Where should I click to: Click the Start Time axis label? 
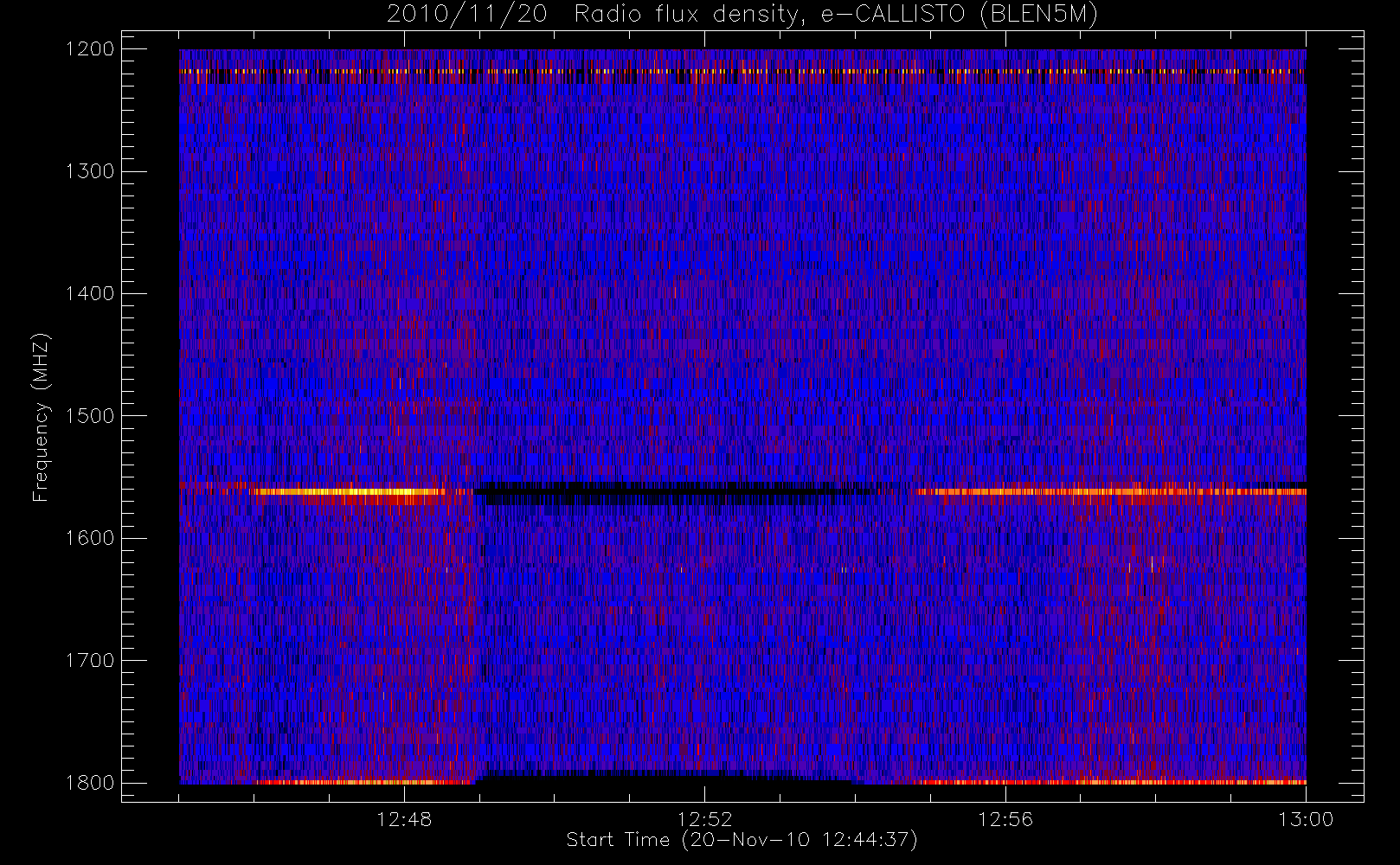tap(742, 840)
